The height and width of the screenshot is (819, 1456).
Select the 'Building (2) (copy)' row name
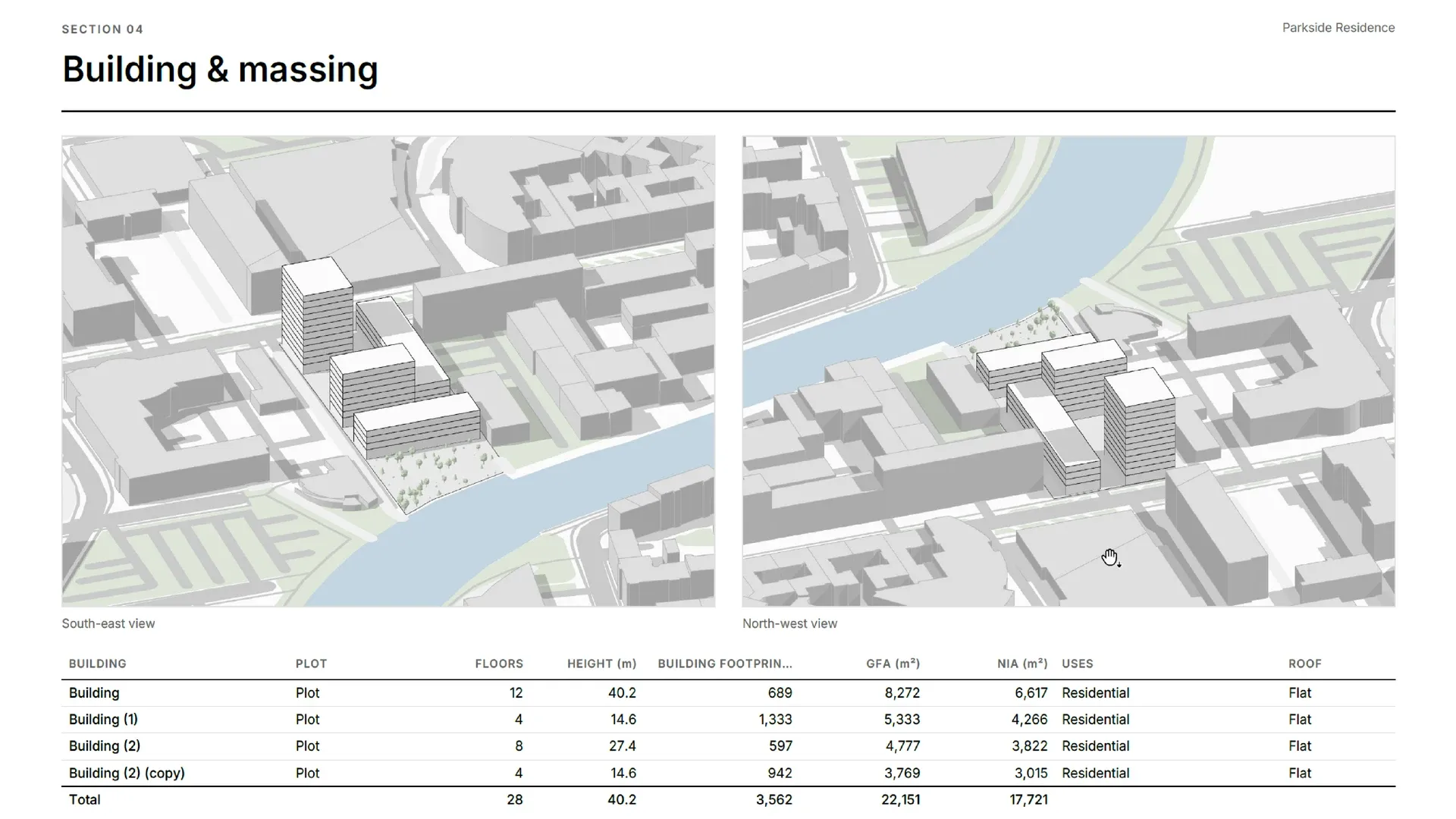pos(127,773)
